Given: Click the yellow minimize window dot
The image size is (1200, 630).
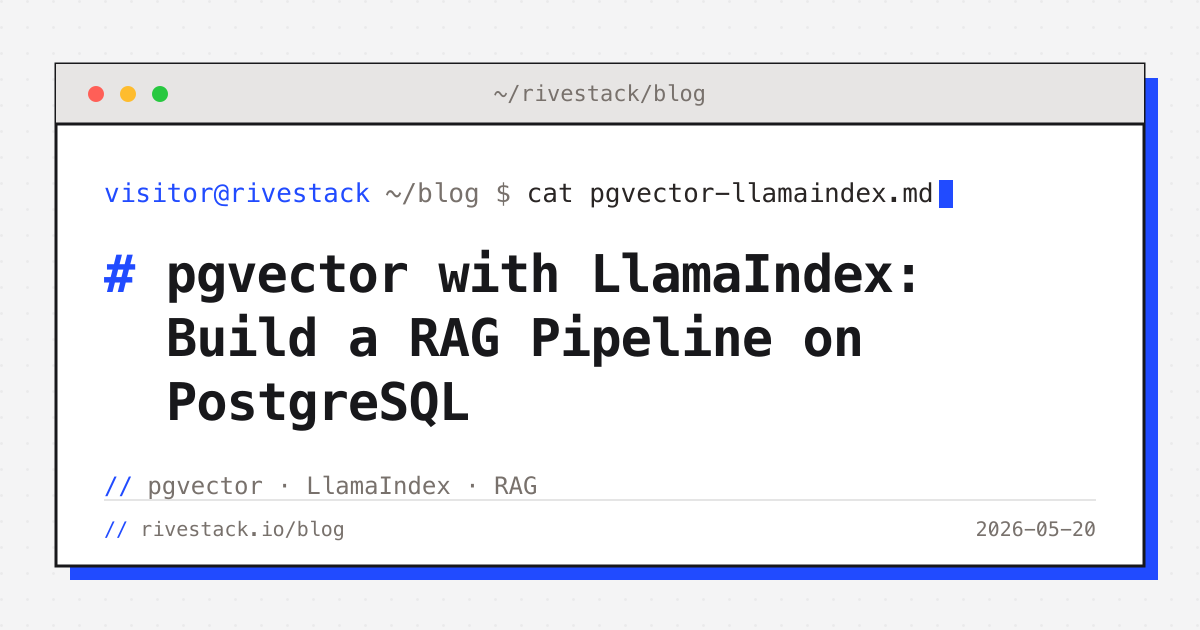Looking at the screenshot, I should (x=128, y=94).
